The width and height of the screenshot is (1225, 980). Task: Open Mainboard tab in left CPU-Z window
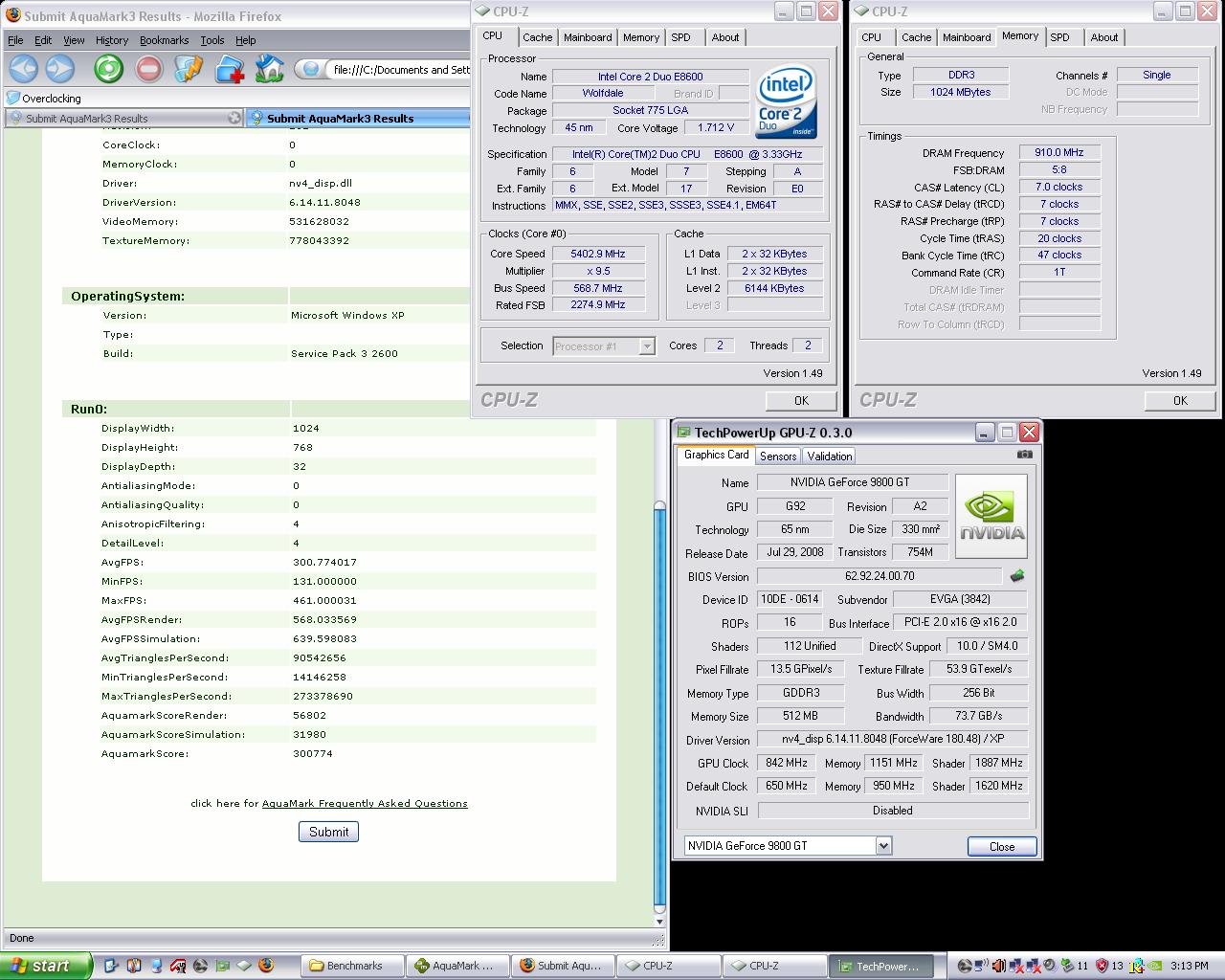point(588,37)
